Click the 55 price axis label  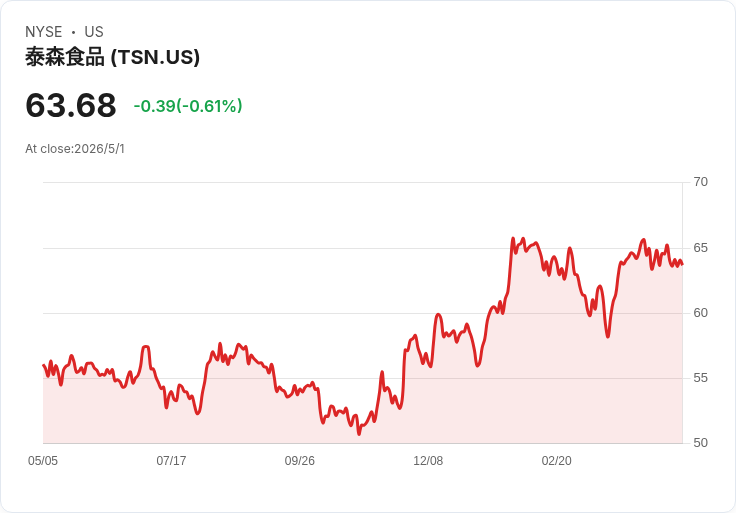point(701,378)
